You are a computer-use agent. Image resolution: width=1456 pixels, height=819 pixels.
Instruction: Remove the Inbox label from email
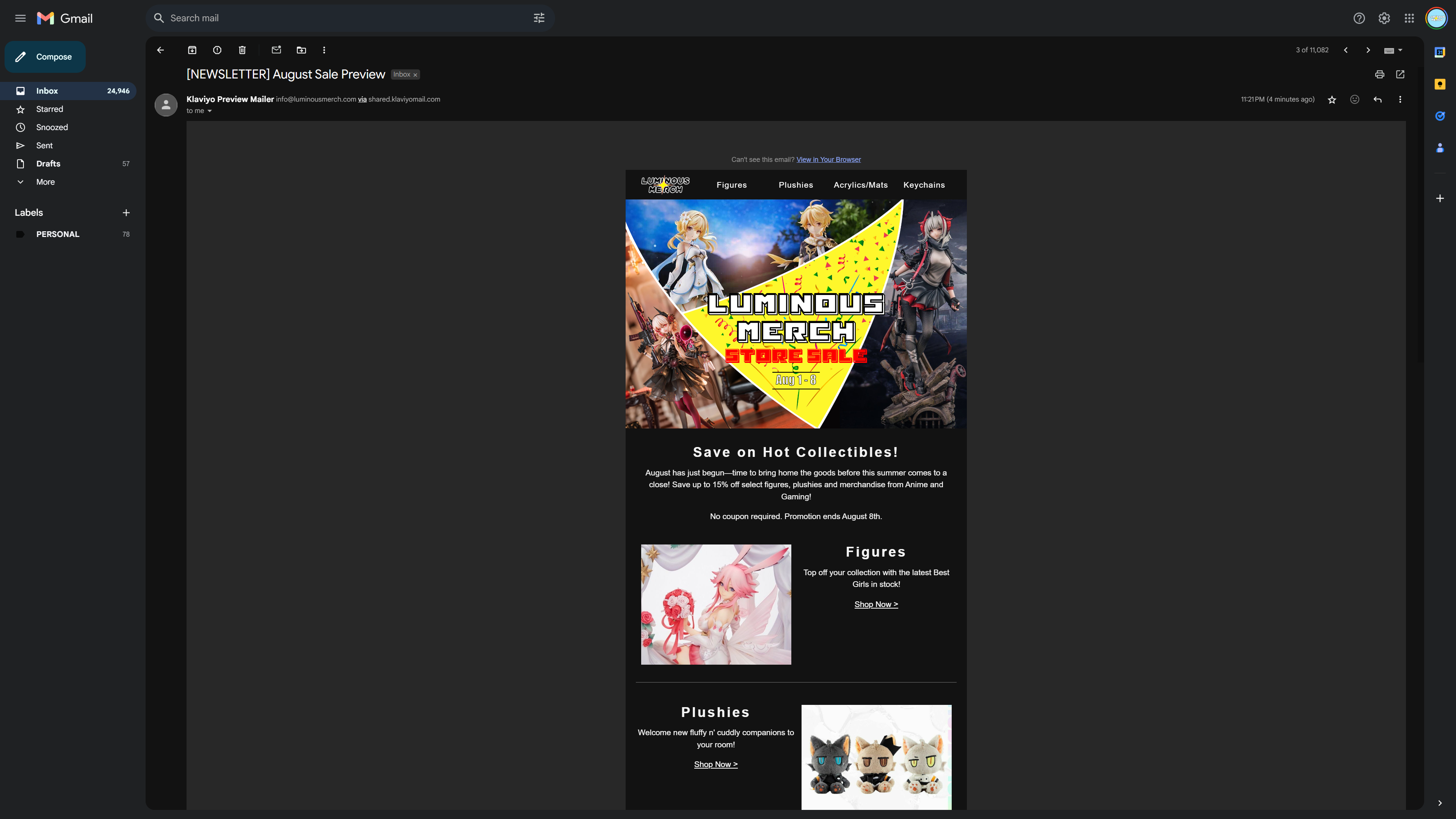coord(416,75)
